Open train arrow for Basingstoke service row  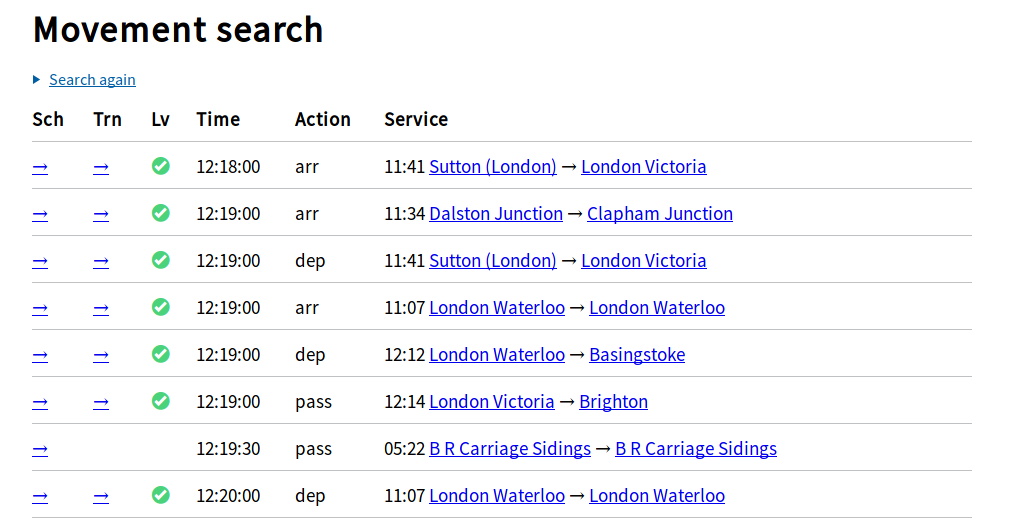click(x=101, y=355)
